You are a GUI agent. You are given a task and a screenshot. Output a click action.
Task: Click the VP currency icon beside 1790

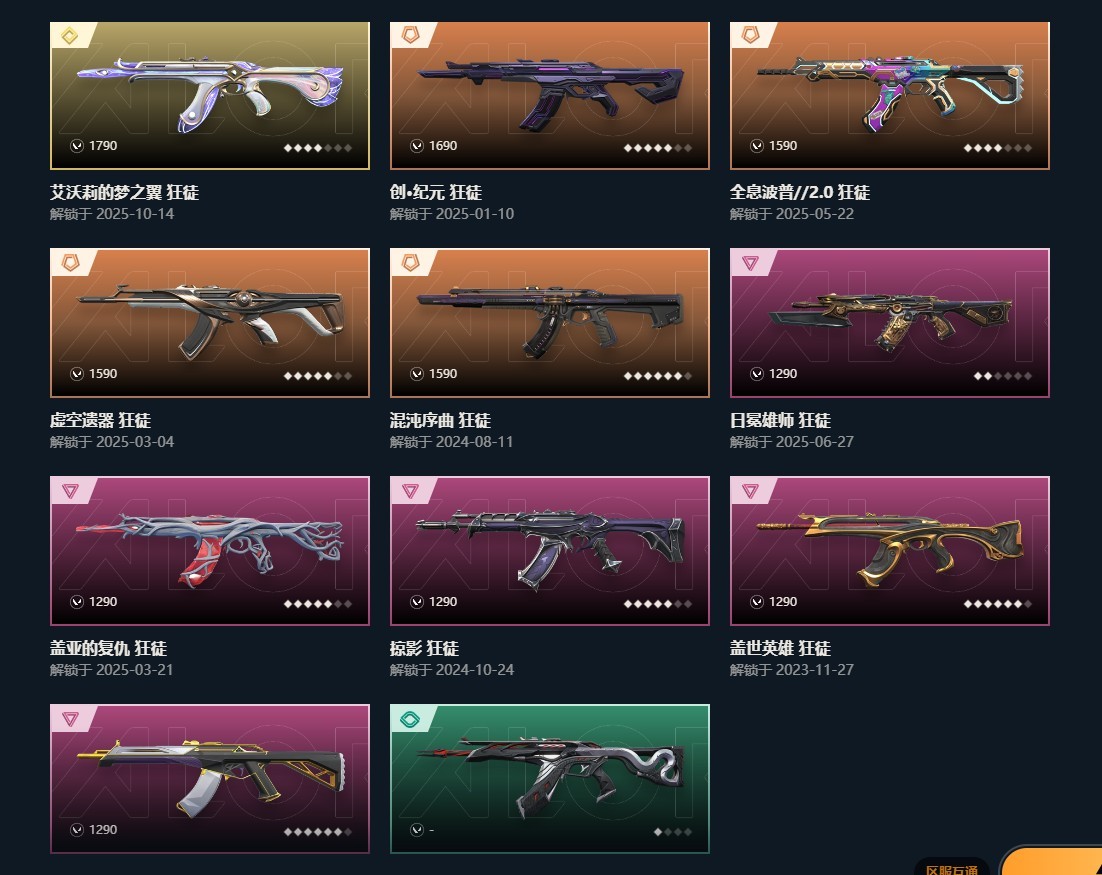[77, 145]
